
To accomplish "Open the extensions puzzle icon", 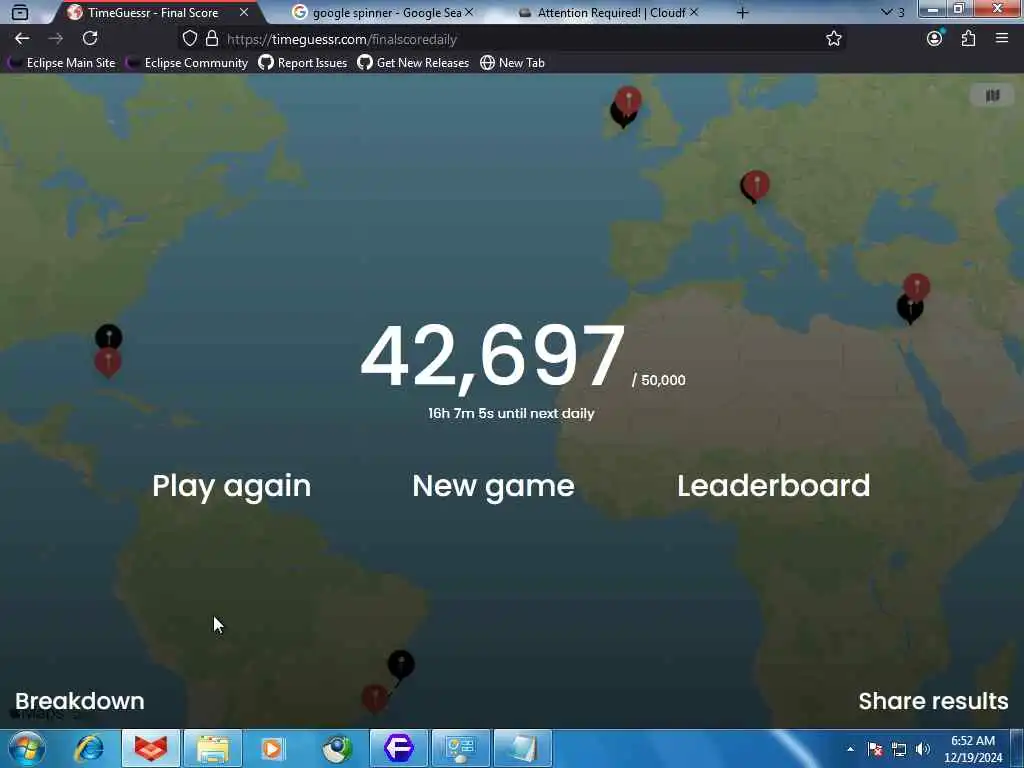I will 968,39.
